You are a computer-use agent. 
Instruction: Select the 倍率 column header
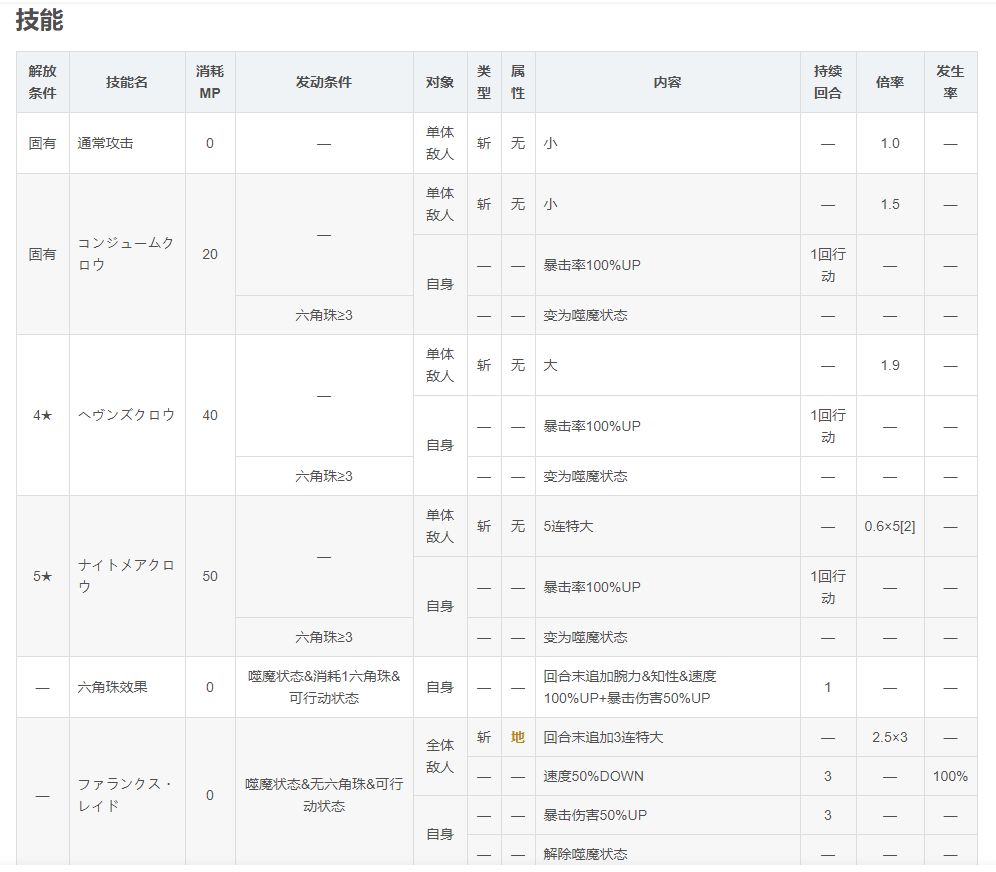click(x=889, y=82)
